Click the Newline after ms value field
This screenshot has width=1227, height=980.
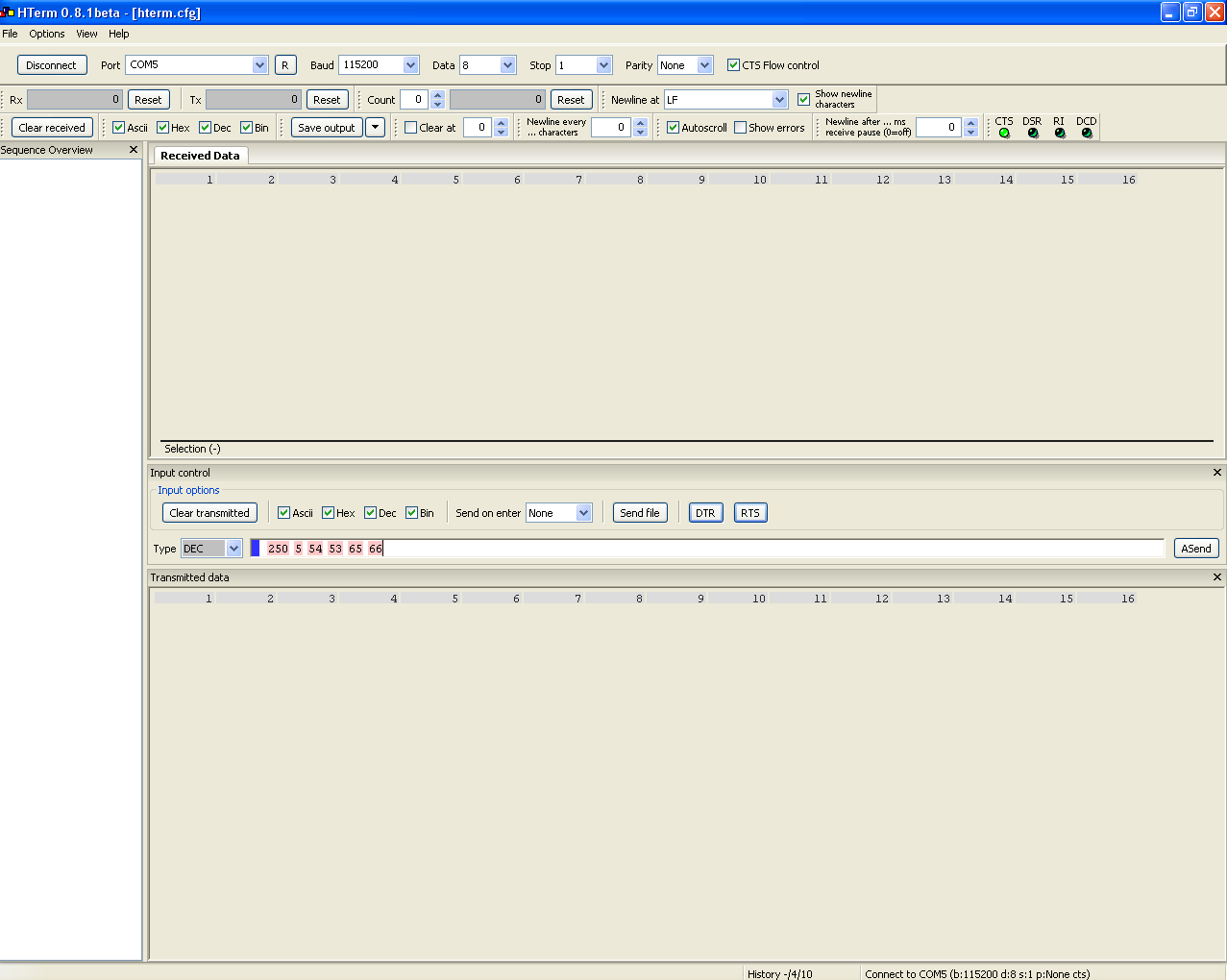939,128
